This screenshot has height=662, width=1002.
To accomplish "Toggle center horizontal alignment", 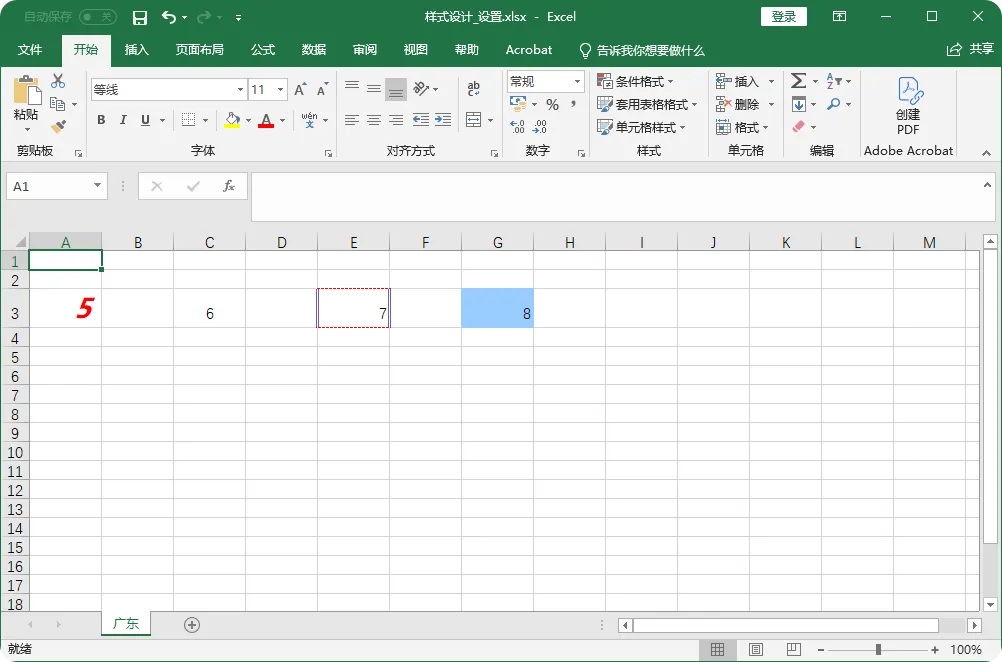I will (374, 119).
